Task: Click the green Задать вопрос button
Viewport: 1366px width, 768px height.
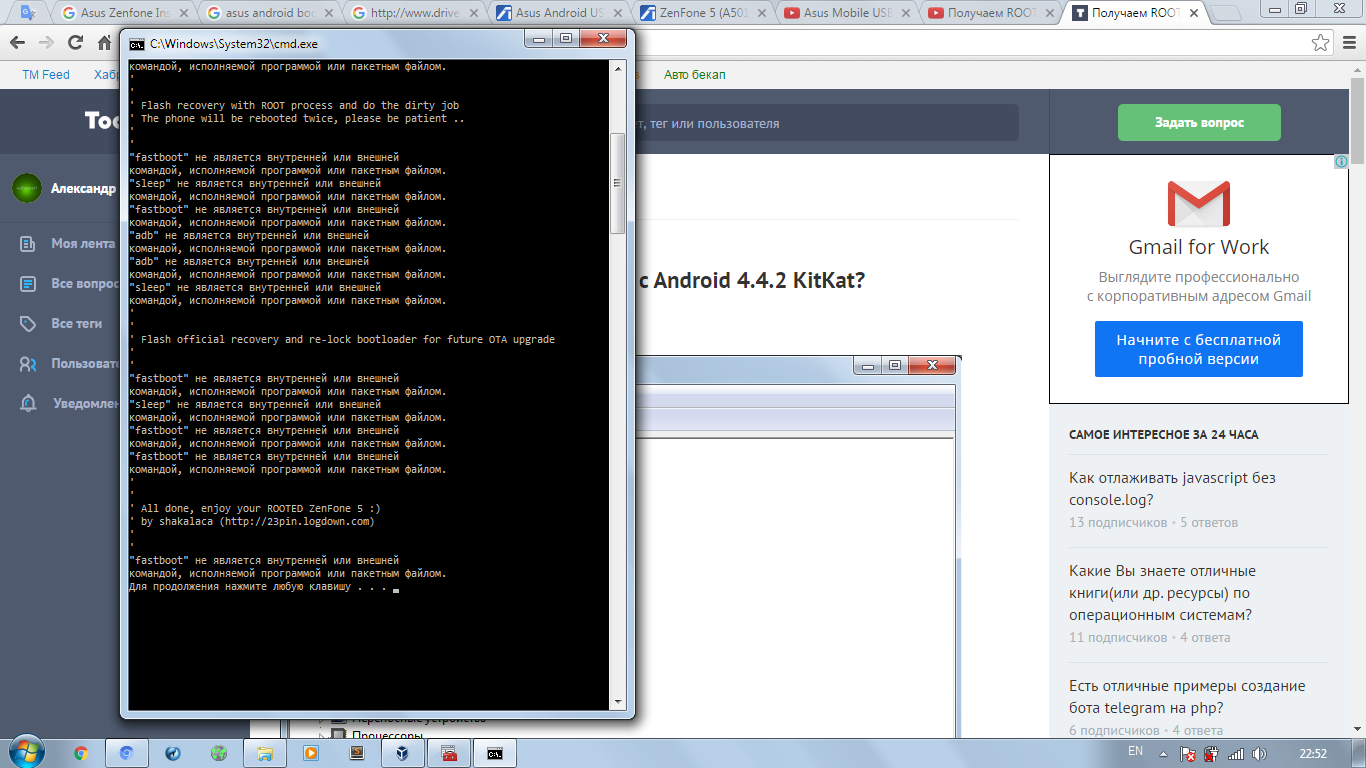Action: pyautogui.click(x=1199, y=122)
